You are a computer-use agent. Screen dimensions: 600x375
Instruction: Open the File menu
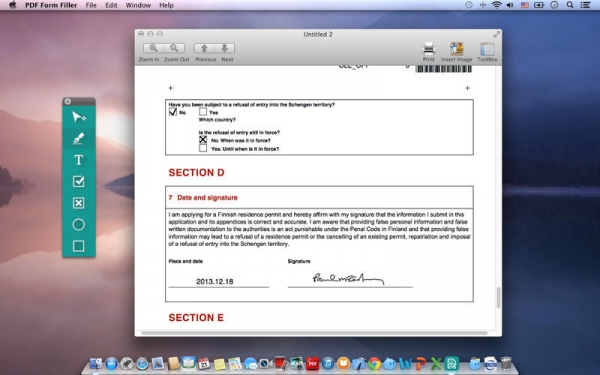(91, 5)
